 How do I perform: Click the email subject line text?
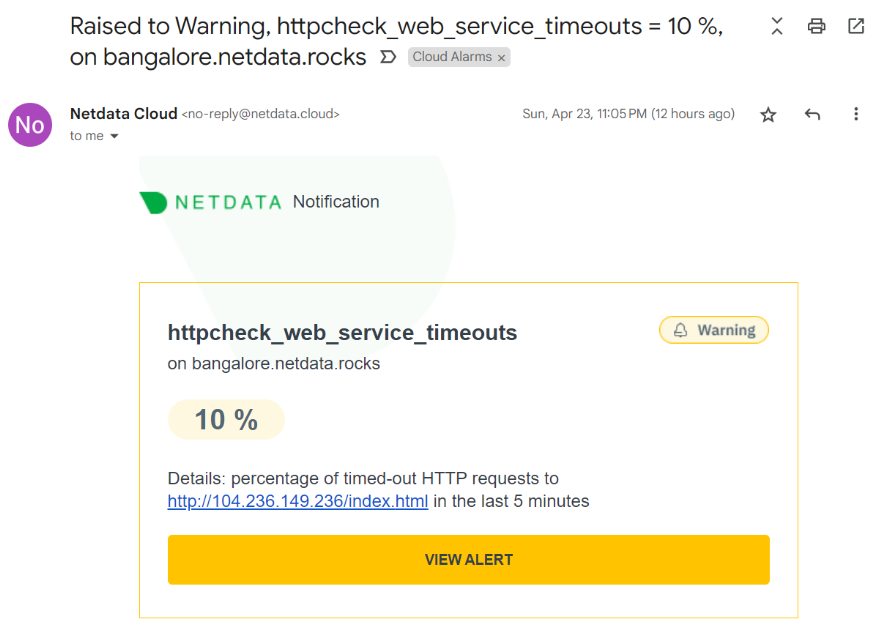click(395, 27)
